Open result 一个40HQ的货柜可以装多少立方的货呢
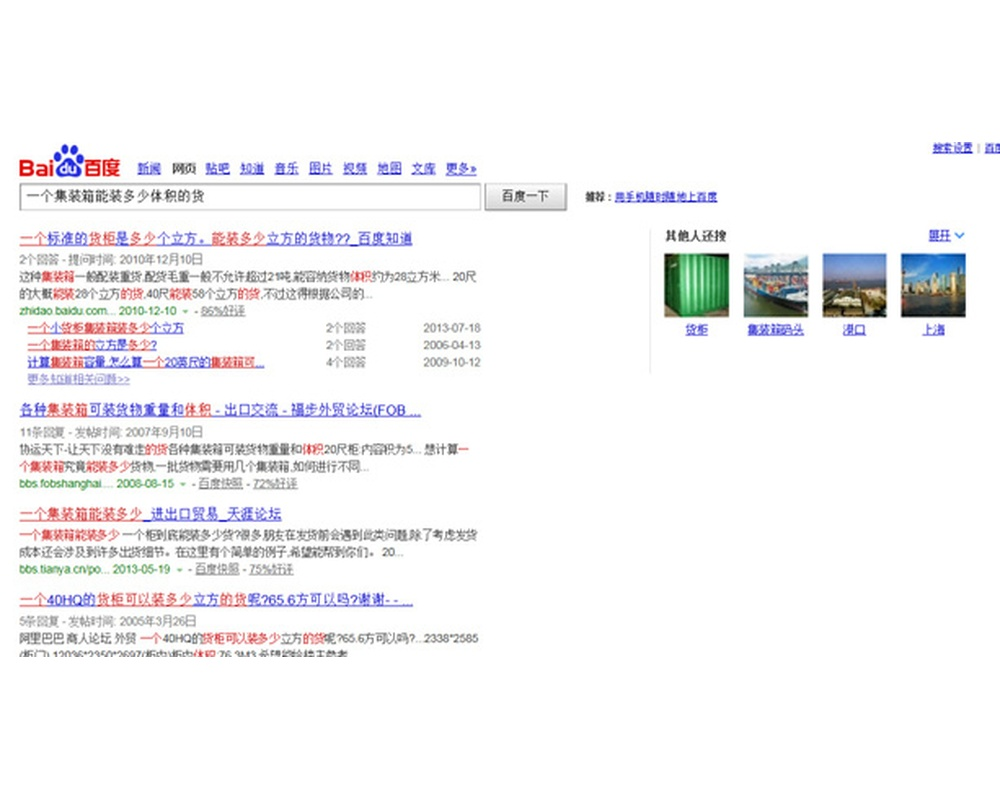This screenshot has height=800, width=1000. 216,600
